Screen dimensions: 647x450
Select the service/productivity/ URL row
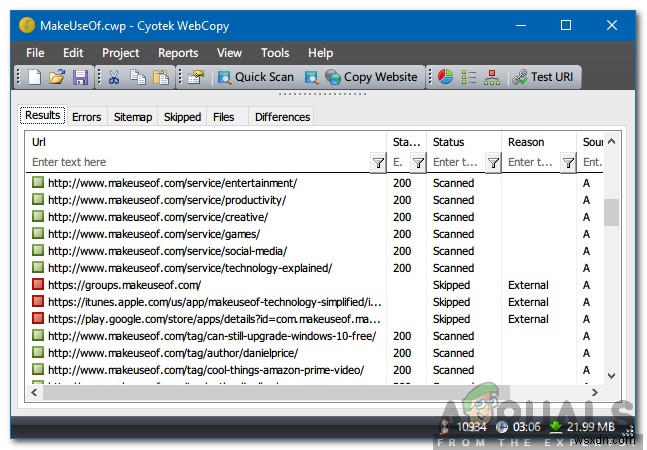(x=314, y=200)
